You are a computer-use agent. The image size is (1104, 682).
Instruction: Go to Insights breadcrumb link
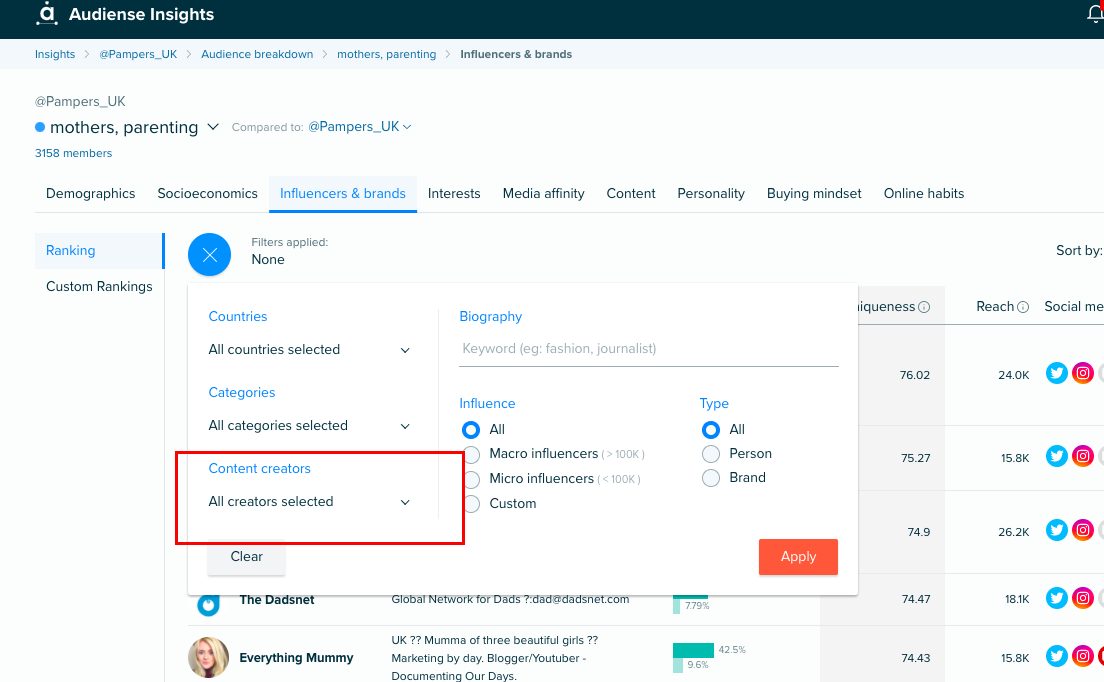click(x=55, y=54)
